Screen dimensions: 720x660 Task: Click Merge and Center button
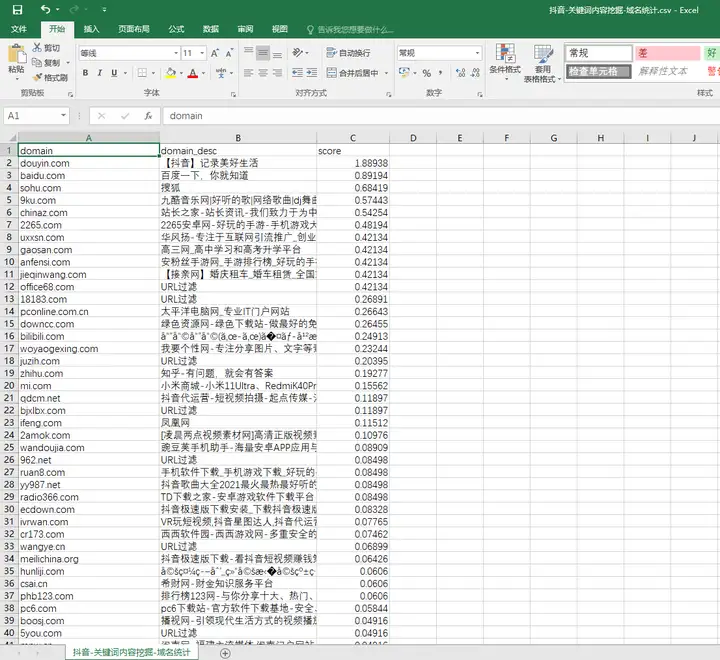(352, 73)
